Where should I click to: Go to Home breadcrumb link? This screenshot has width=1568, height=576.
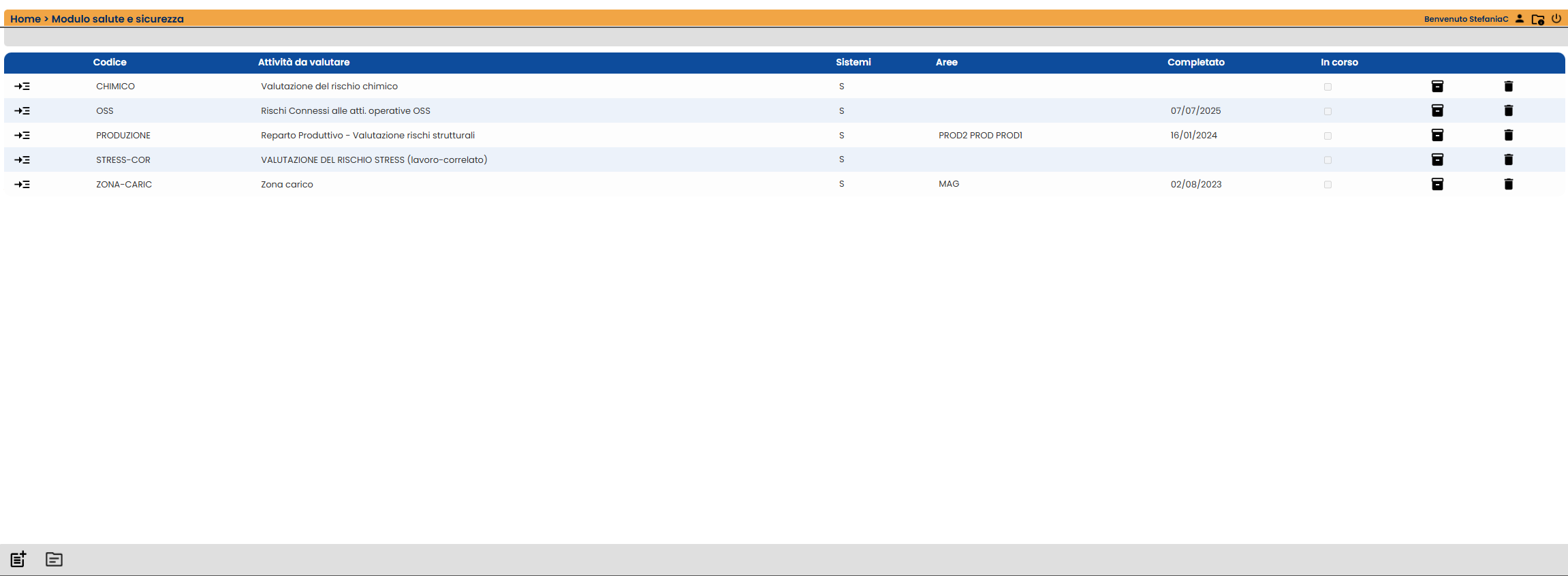tap(25, 19)
